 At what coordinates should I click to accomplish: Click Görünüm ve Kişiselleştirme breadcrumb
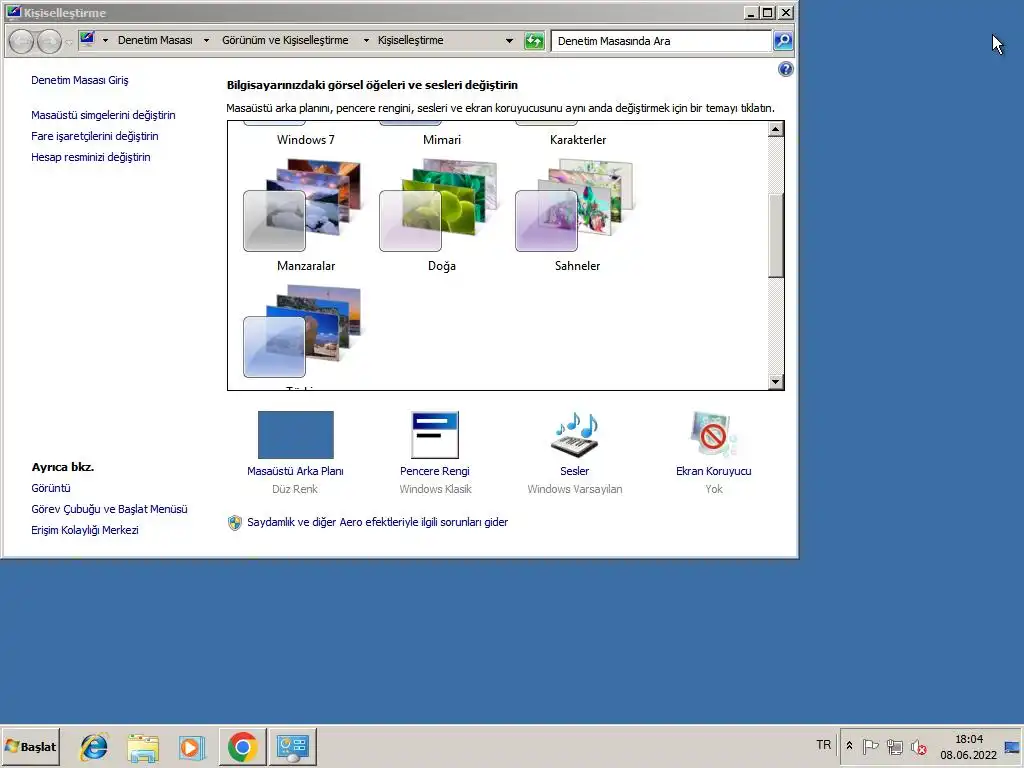(285, 40)
